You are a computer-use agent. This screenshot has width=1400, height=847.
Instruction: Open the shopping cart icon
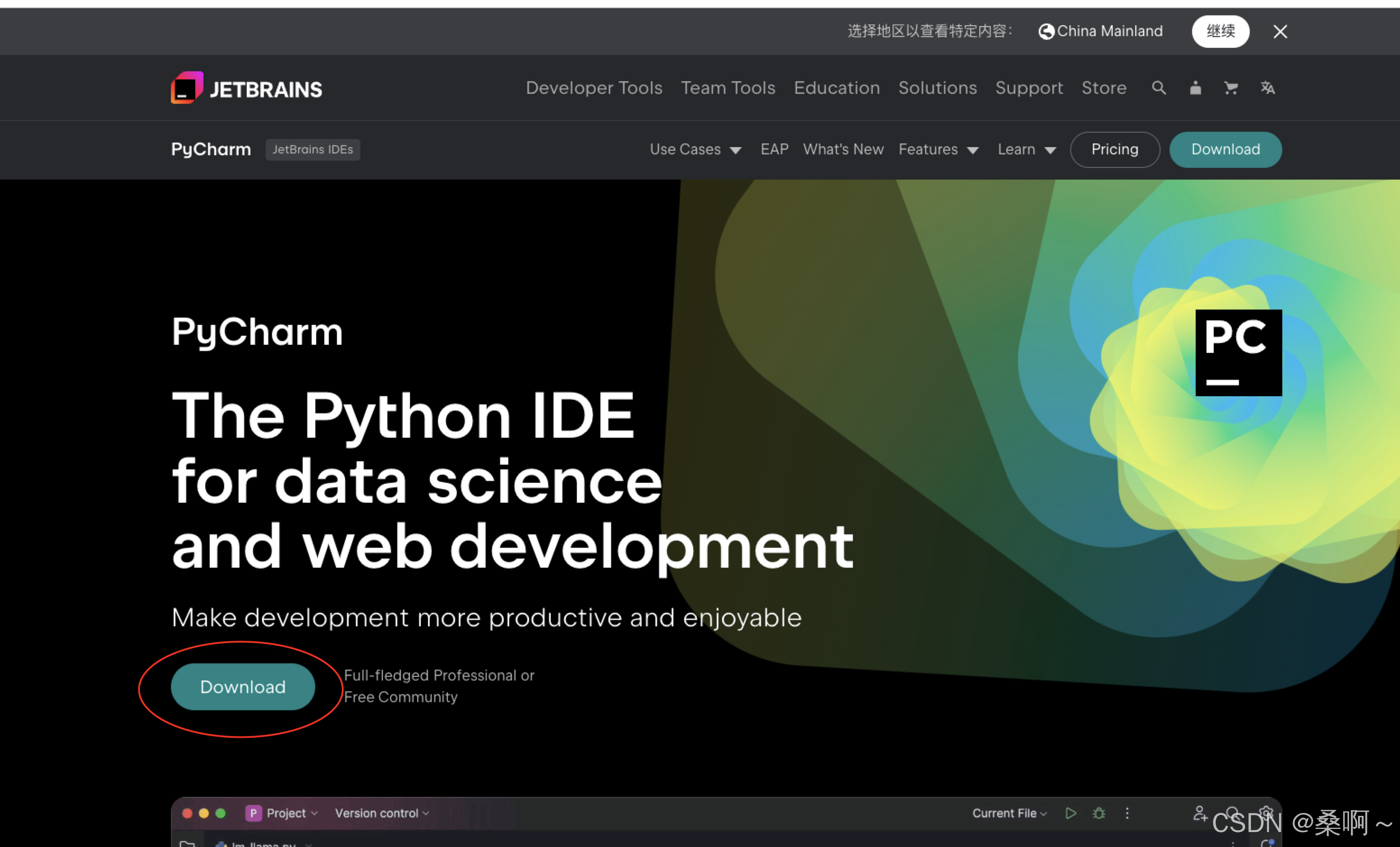1231,88
